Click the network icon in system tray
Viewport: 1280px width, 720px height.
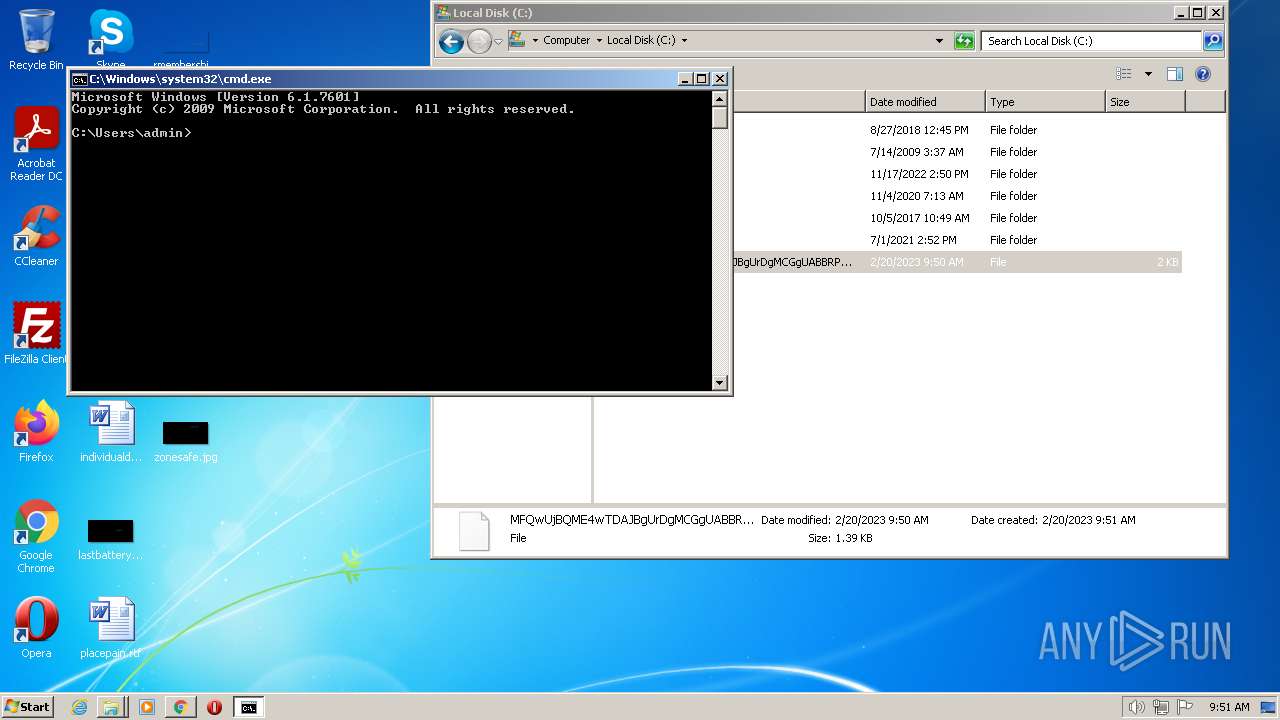point(1160,707)
